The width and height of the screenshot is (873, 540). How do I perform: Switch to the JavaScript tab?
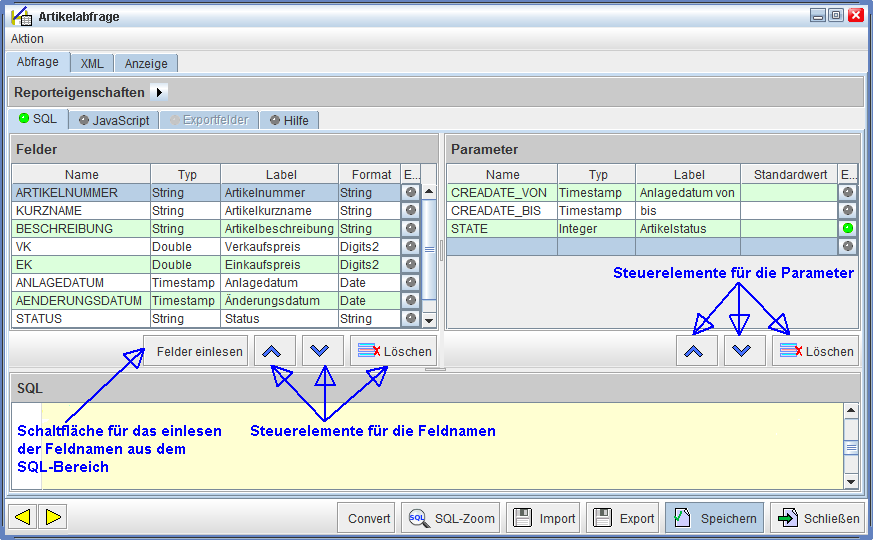[x=113, y=120]
